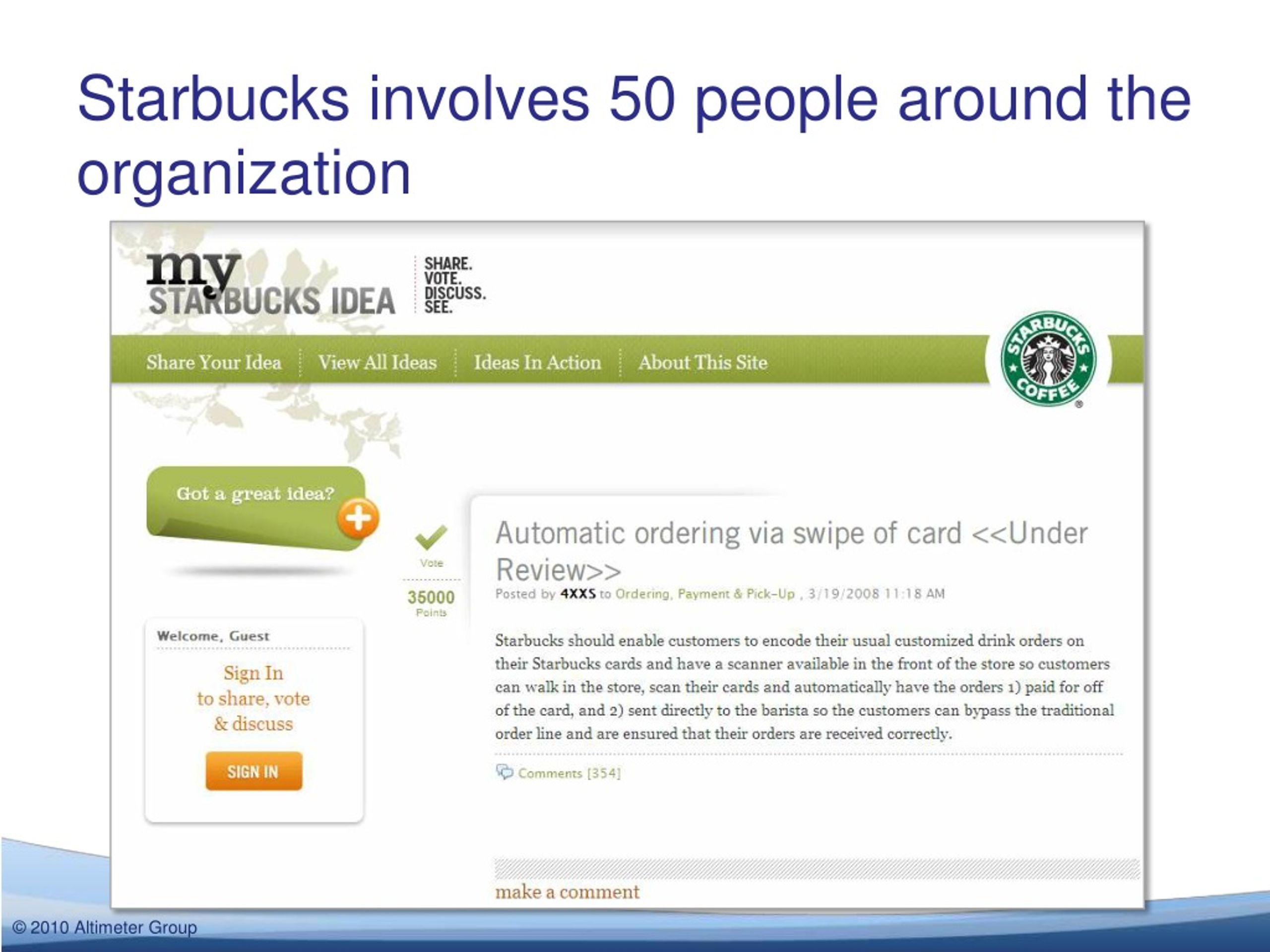Screen dimensions: 1270x952
Task: Click the idea description paragraph
Action: tap(804, 687)
